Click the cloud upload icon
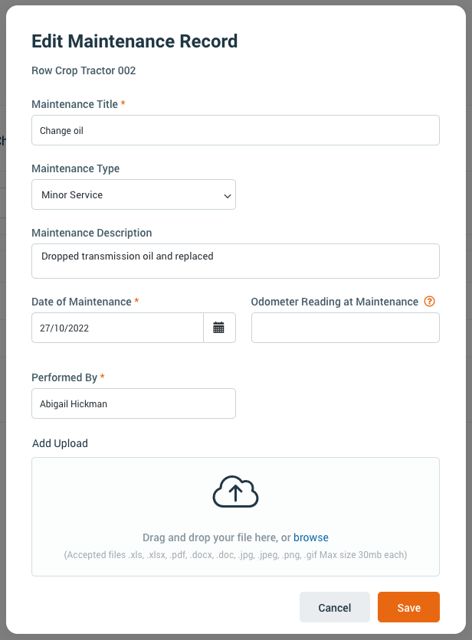The width and height of the screenshot is (472, 640). 235,491
